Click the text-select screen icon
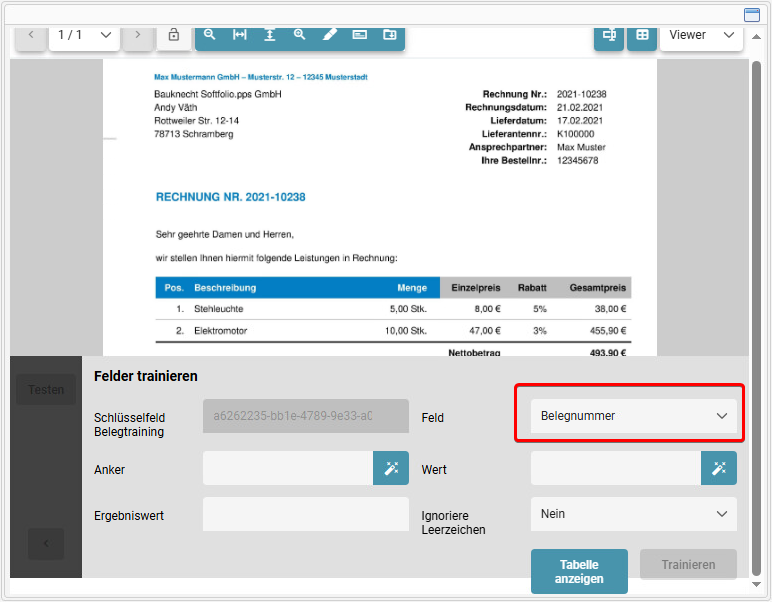Screen dimensions: 772x602 point(609,36)
